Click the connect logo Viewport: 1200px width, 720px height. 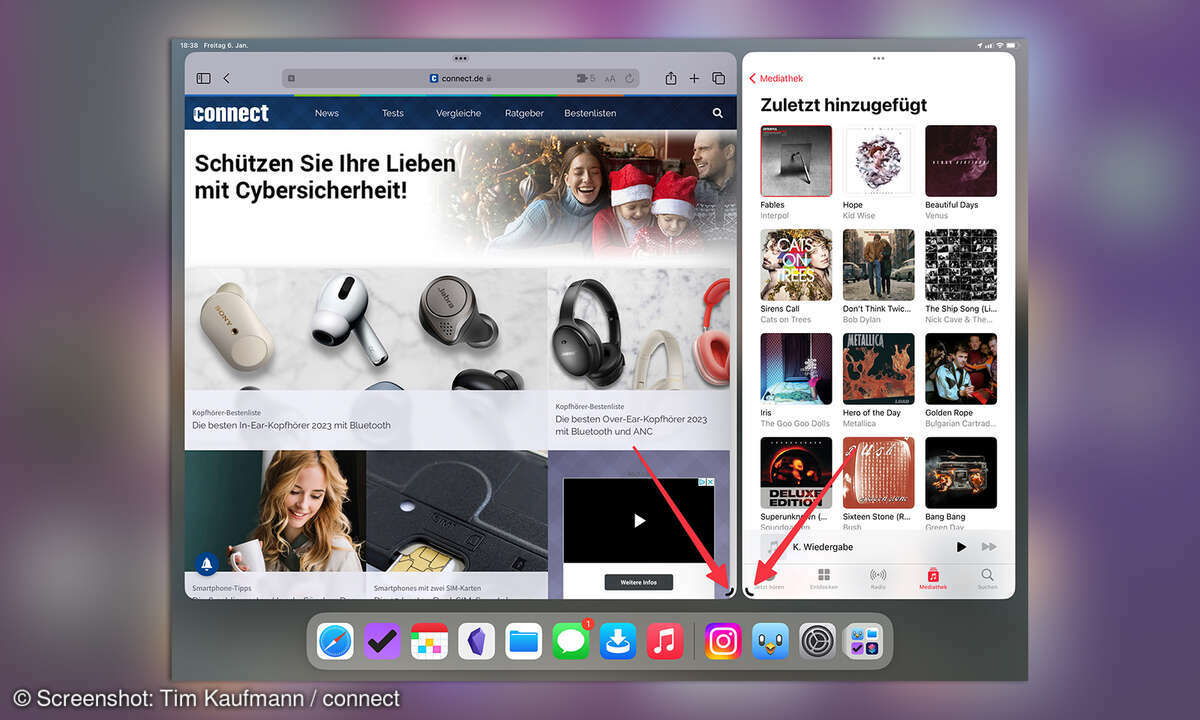click(x=231, y=113)
